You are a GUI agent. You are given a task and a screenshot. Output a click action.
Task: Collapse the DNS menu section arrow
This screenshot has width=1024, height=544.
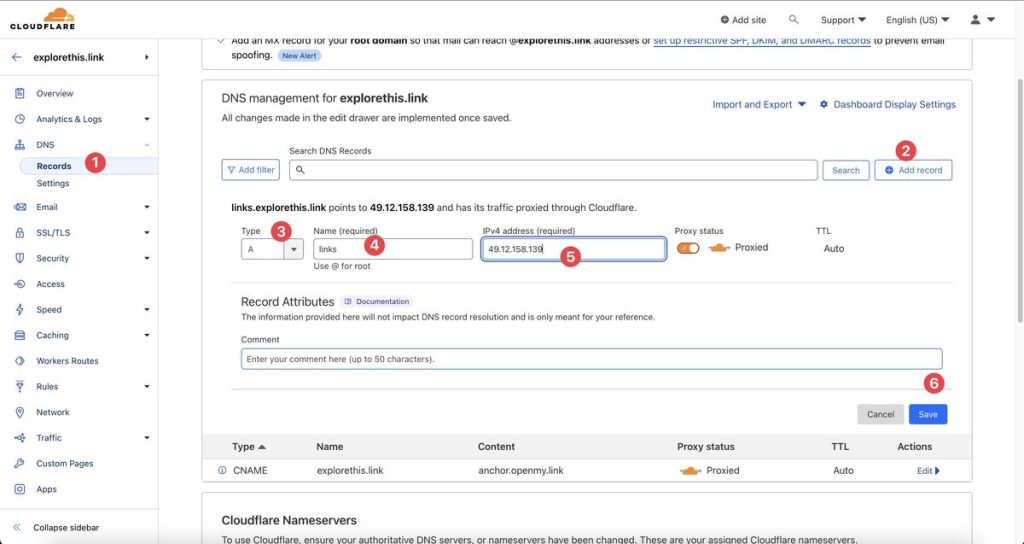[x=146, y=145]
